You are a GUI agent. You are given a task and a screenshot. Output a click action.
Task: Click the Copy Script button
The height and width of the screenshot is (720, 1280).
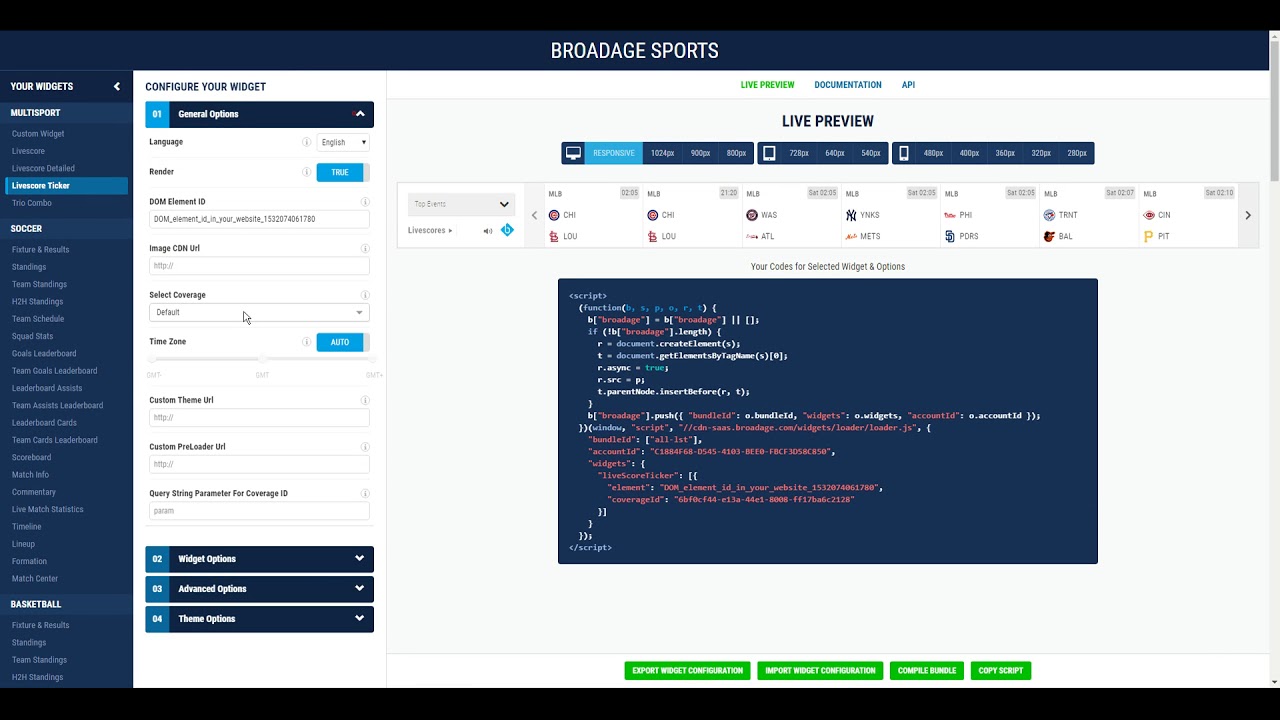(1001, 671)
